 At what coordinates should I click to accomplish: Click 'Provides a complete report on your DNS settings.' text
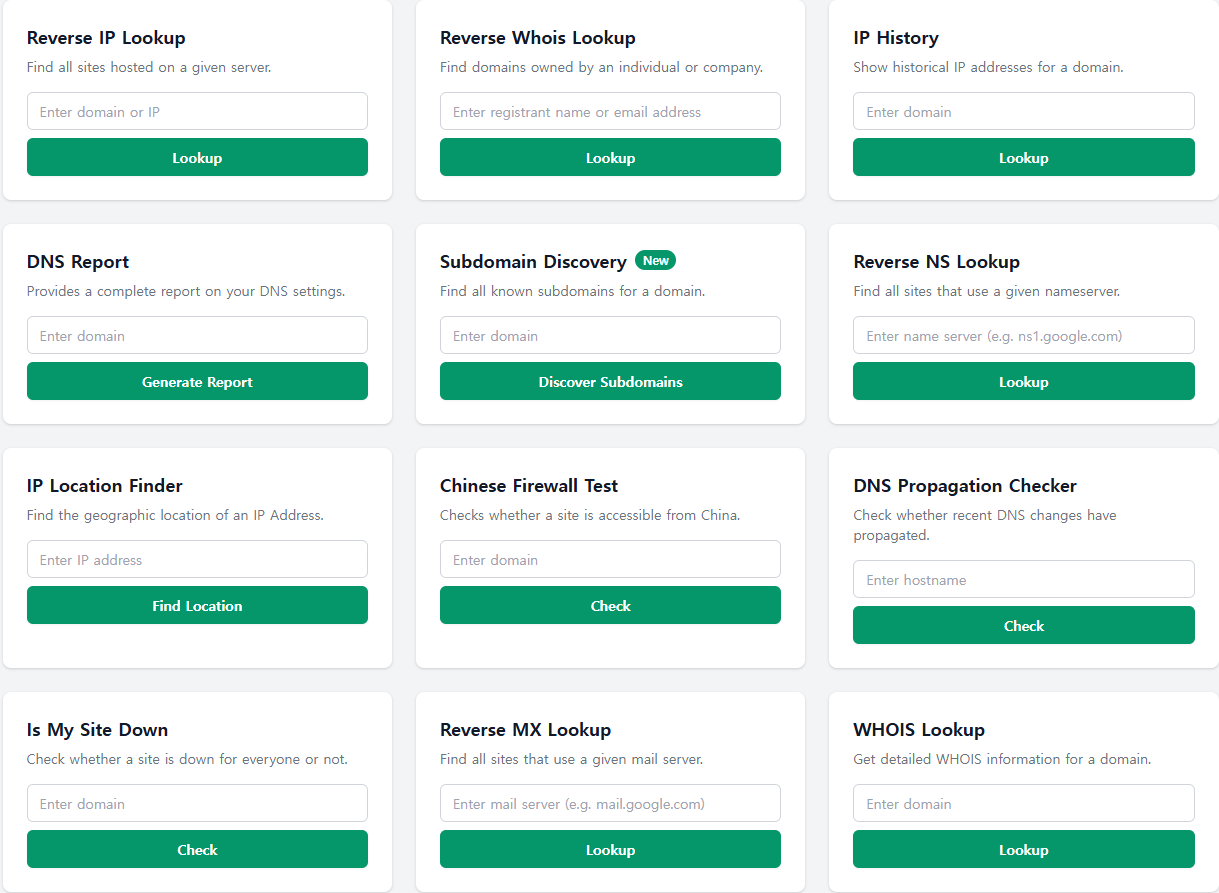186,292
